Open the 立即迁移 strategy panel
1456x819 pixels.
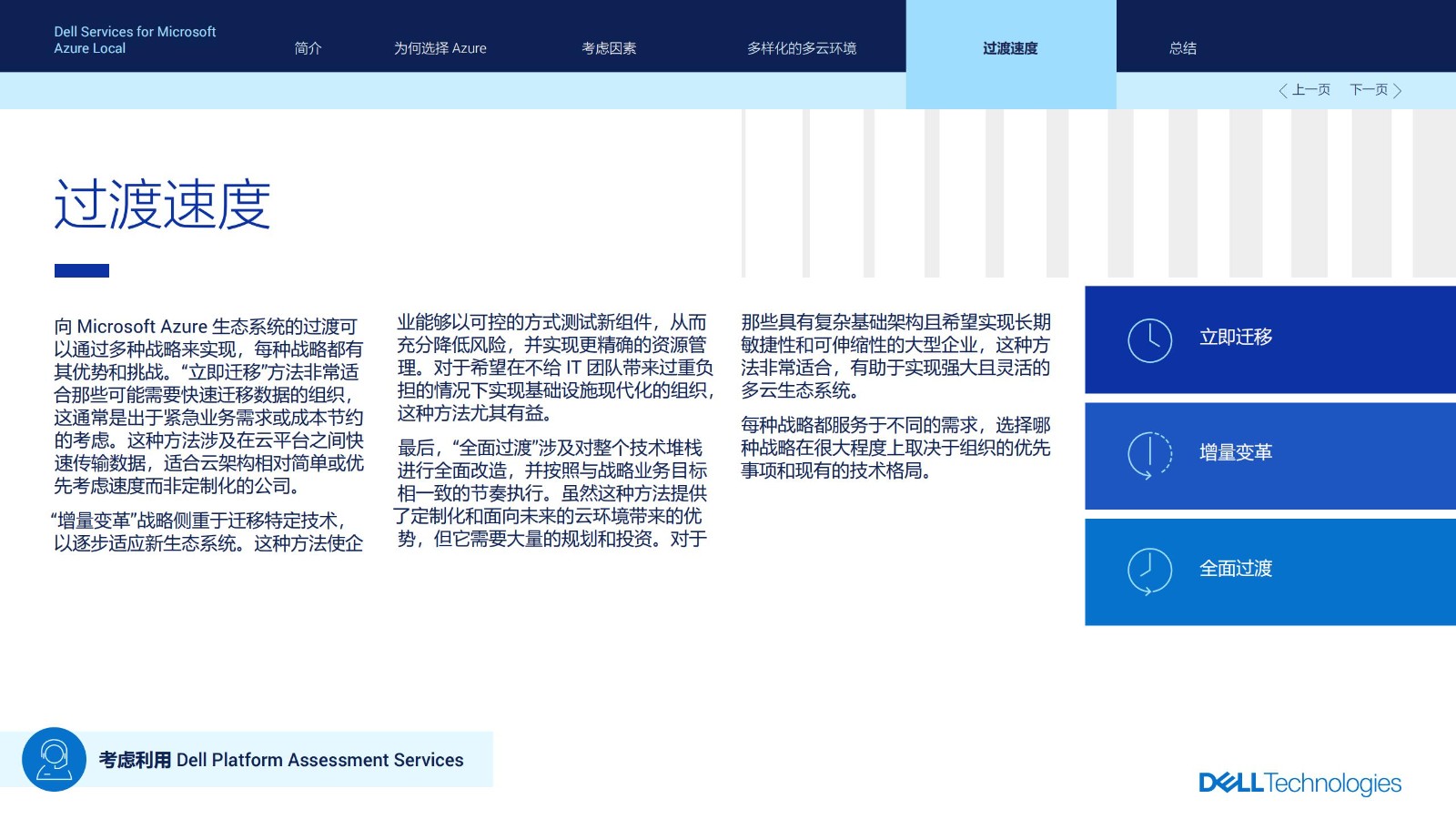coord(1269,339)
